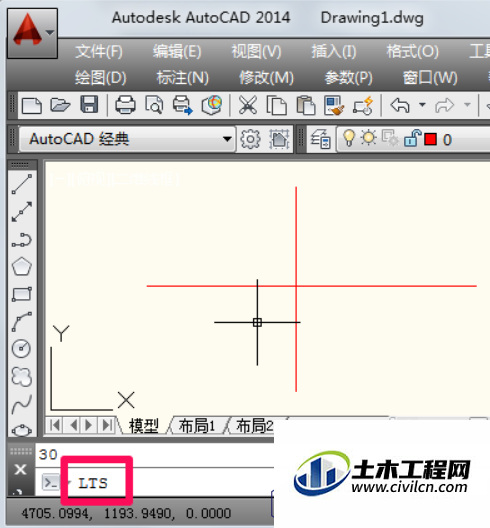This screenshot has height=528, width=490.
Task: Open the AutoCAD application menu button
Action: (x=32, y=33)
